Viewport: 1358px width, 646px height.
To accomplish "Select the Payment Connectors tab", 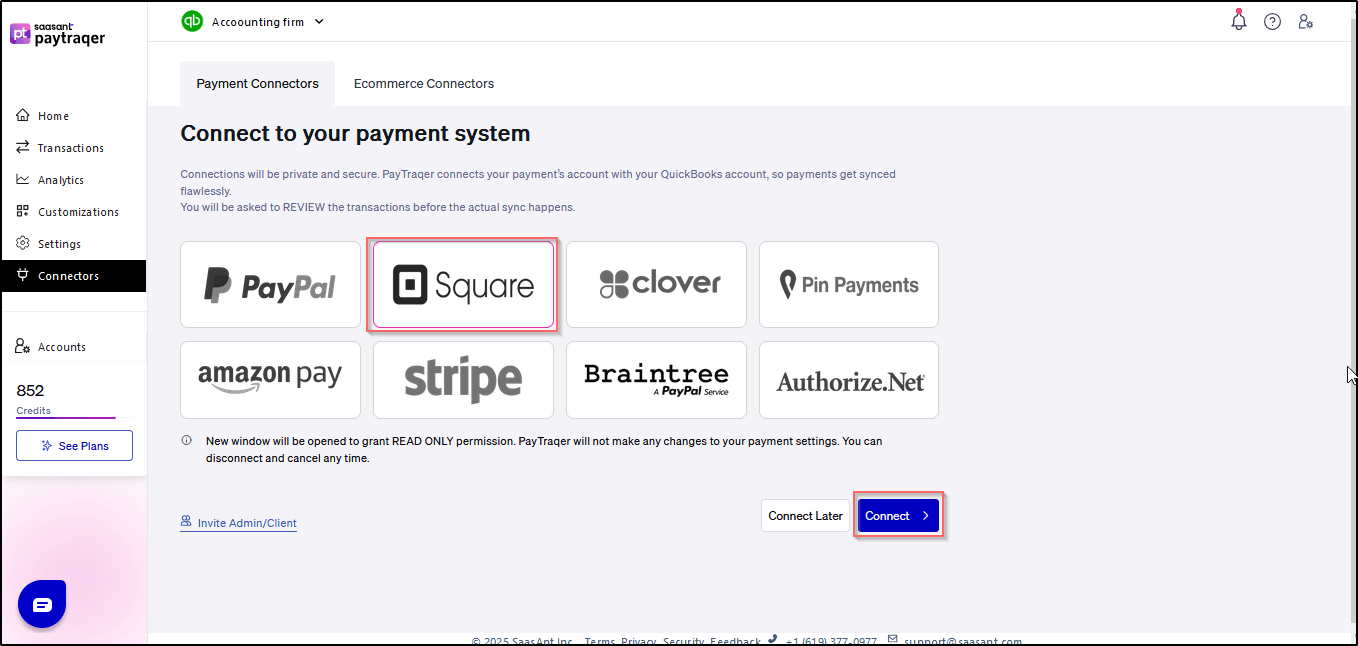I will [257, 84].
